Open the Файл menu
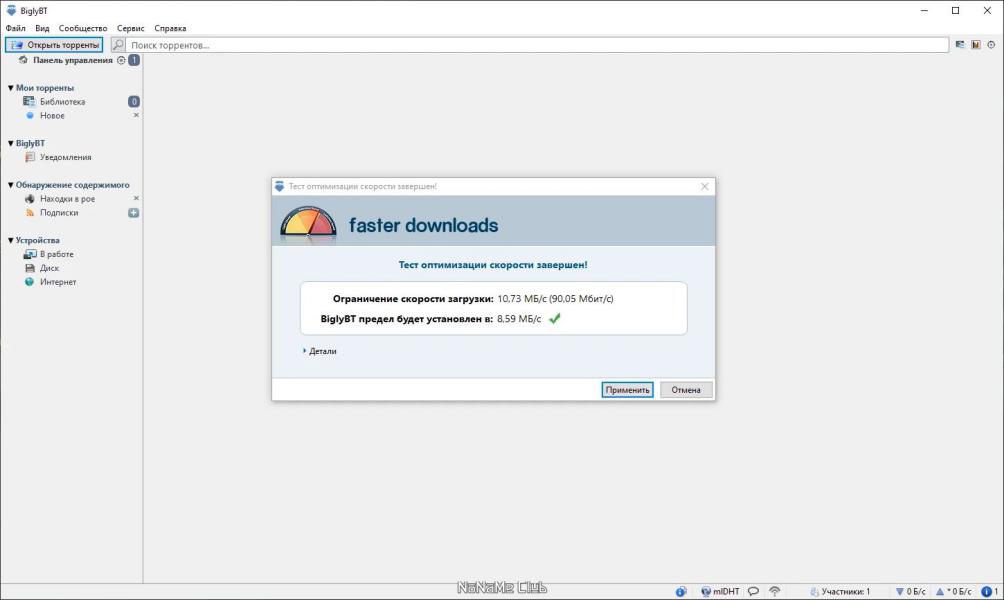1004x600 pixels. tap(15, 28)
